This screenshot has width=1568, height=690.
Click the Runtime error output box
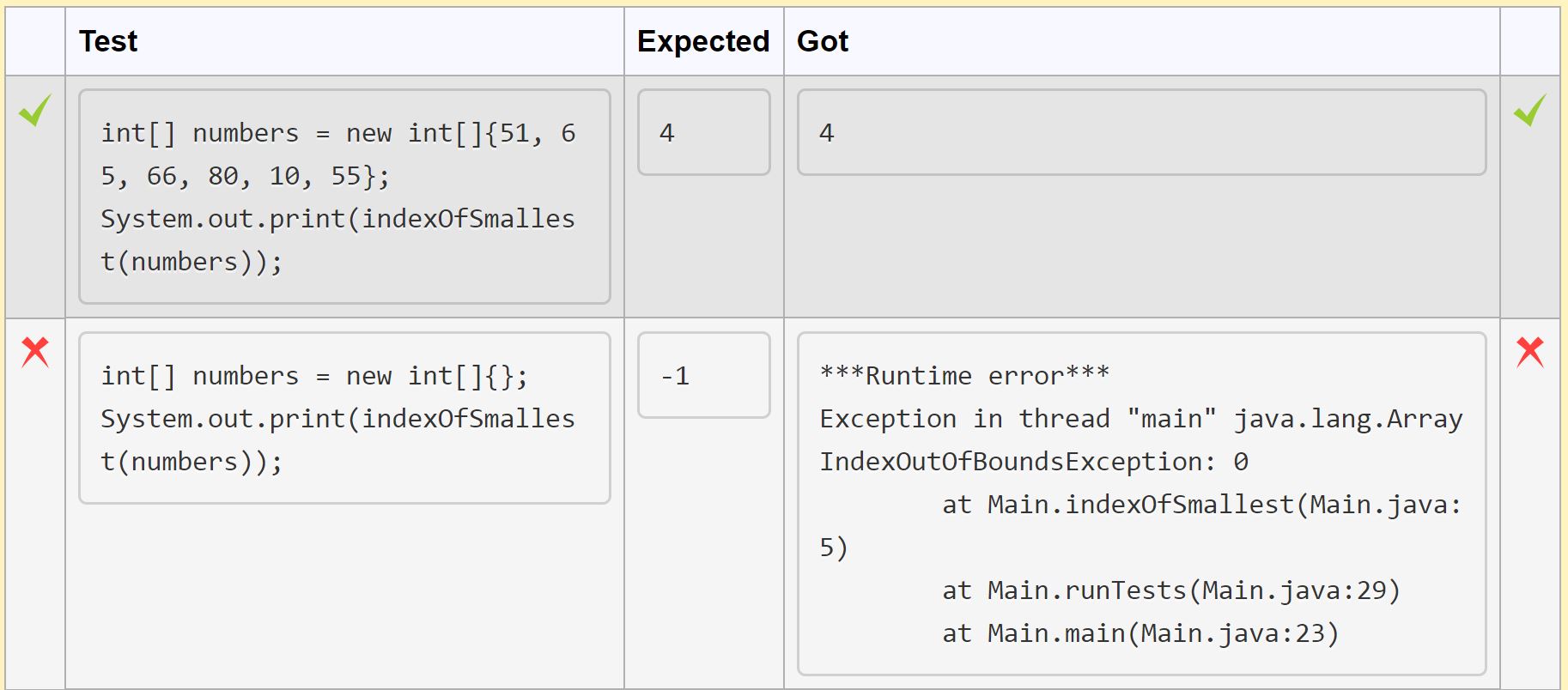click(x=1141, y=504)
